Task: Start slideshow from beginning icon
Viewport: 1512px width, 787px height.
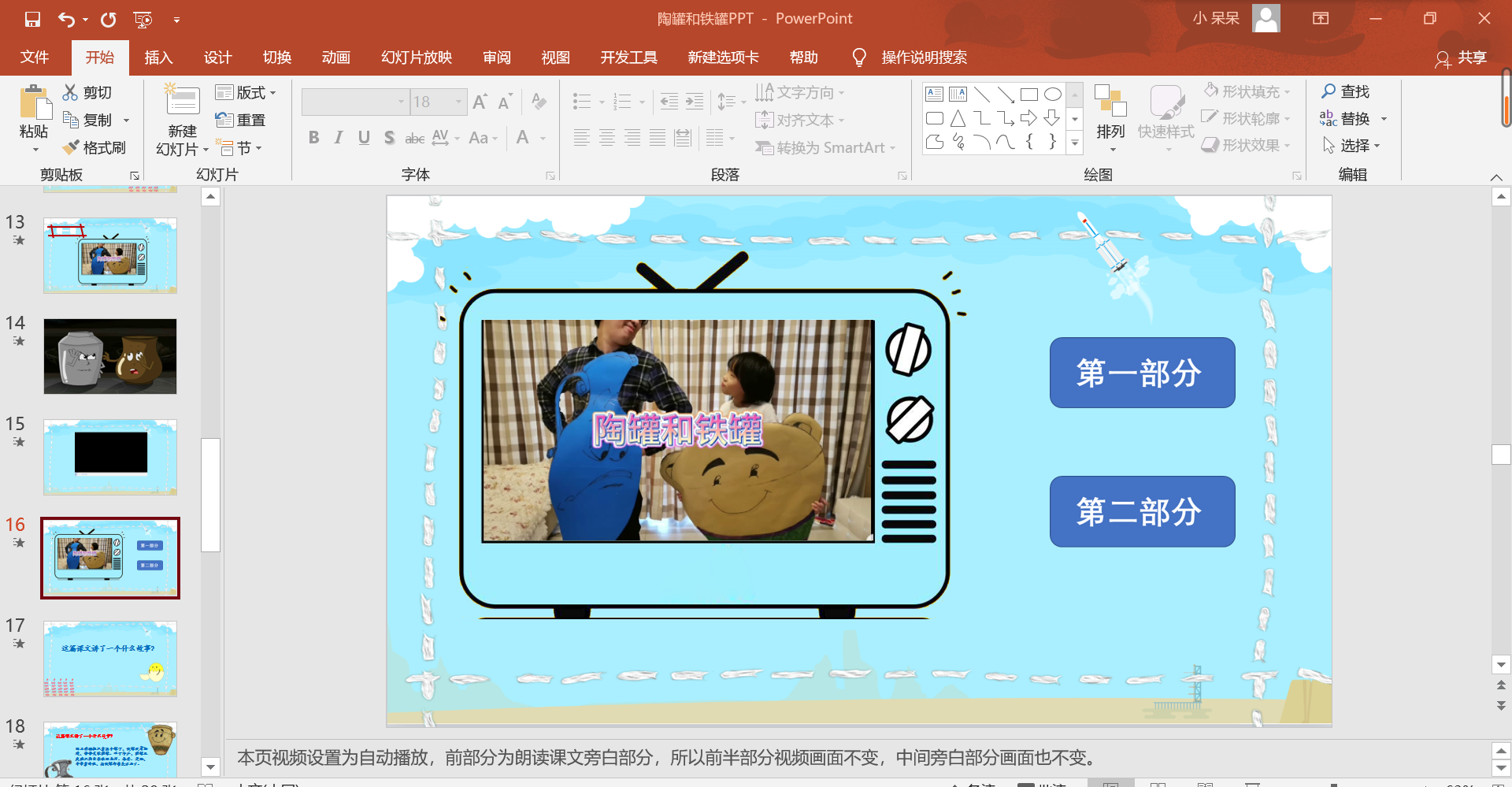Action: [x=143, y=19]
